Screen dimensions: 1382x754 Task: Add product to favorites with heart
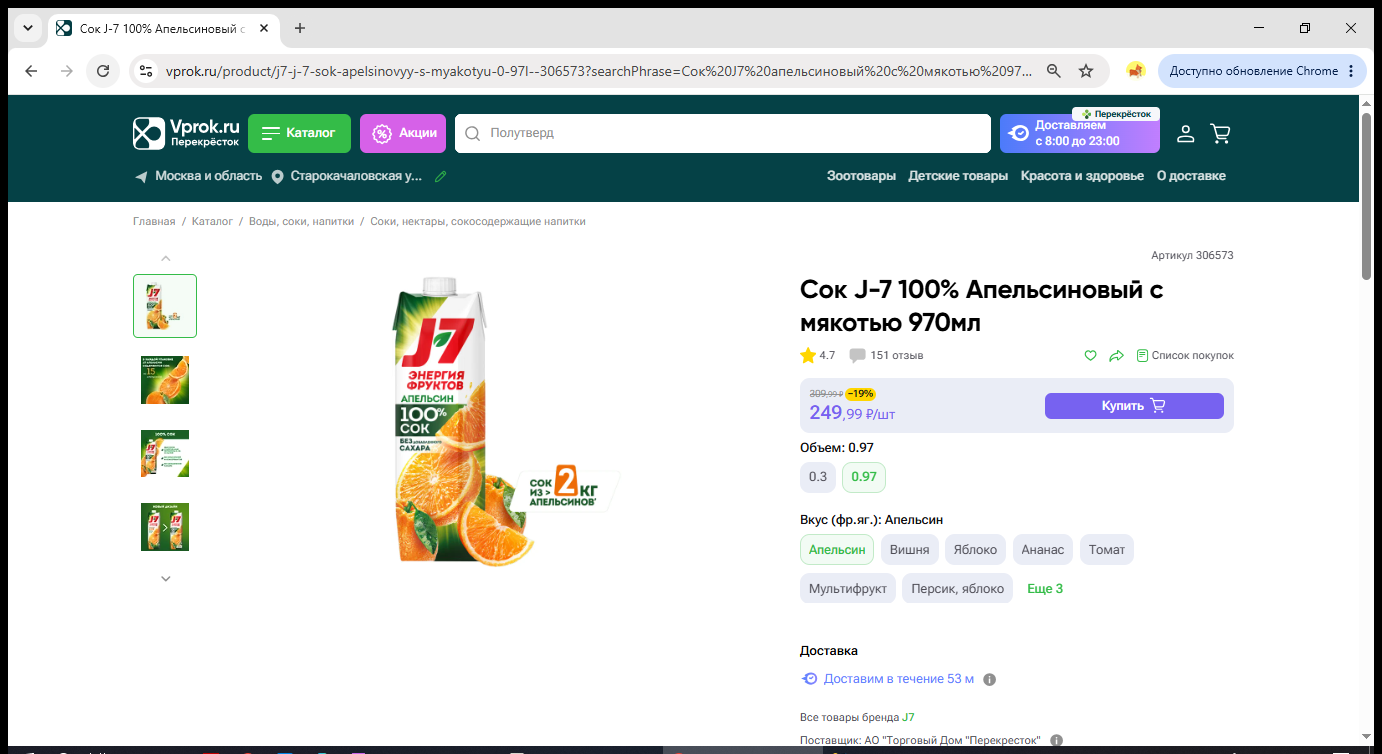click(1091, 355)
